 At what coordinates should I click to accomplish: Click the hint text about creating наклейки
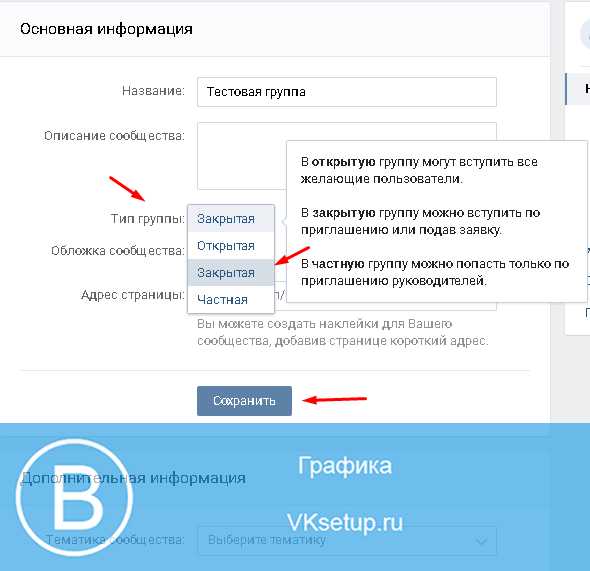[343, 332]
